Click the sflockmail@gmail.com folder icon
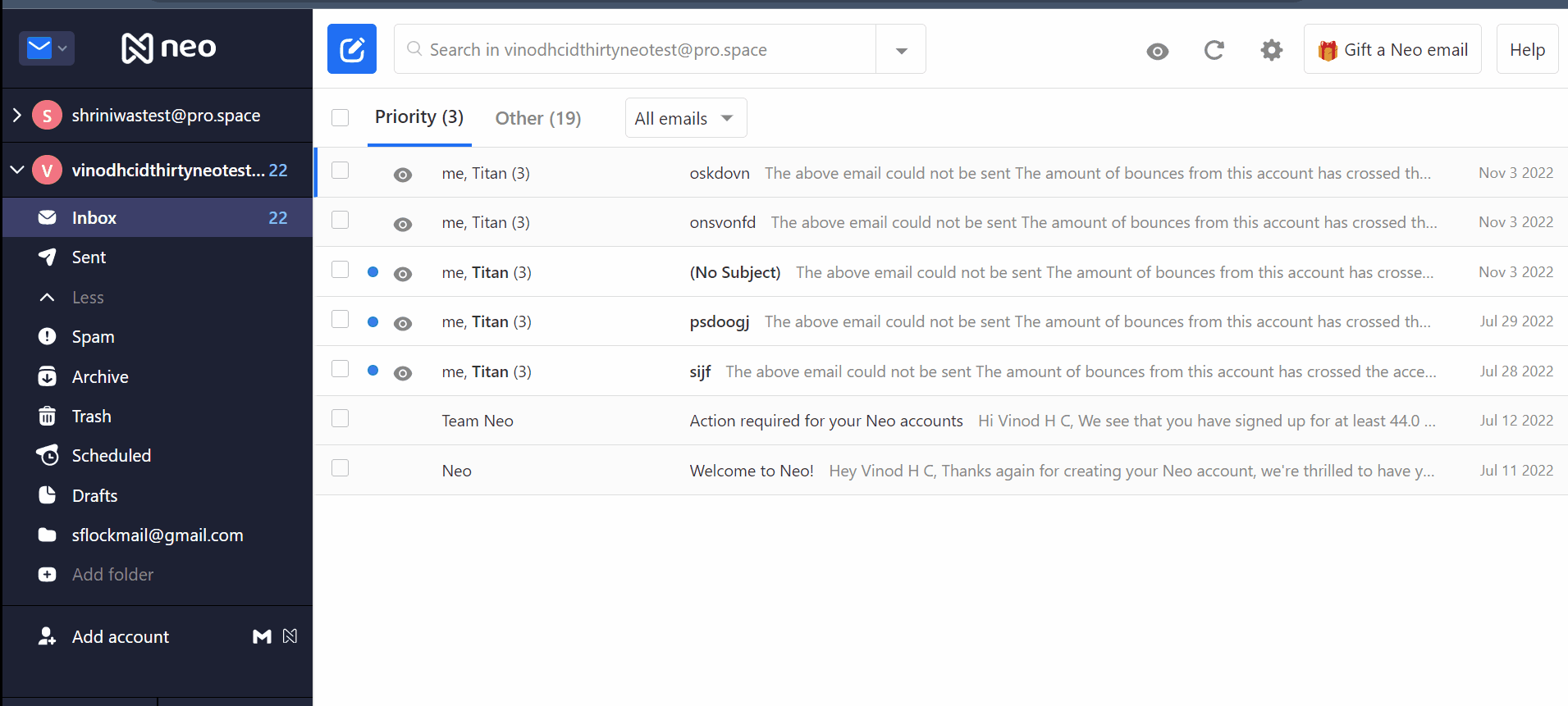This screenshot has width=1568, height=706. pos(48,535)
